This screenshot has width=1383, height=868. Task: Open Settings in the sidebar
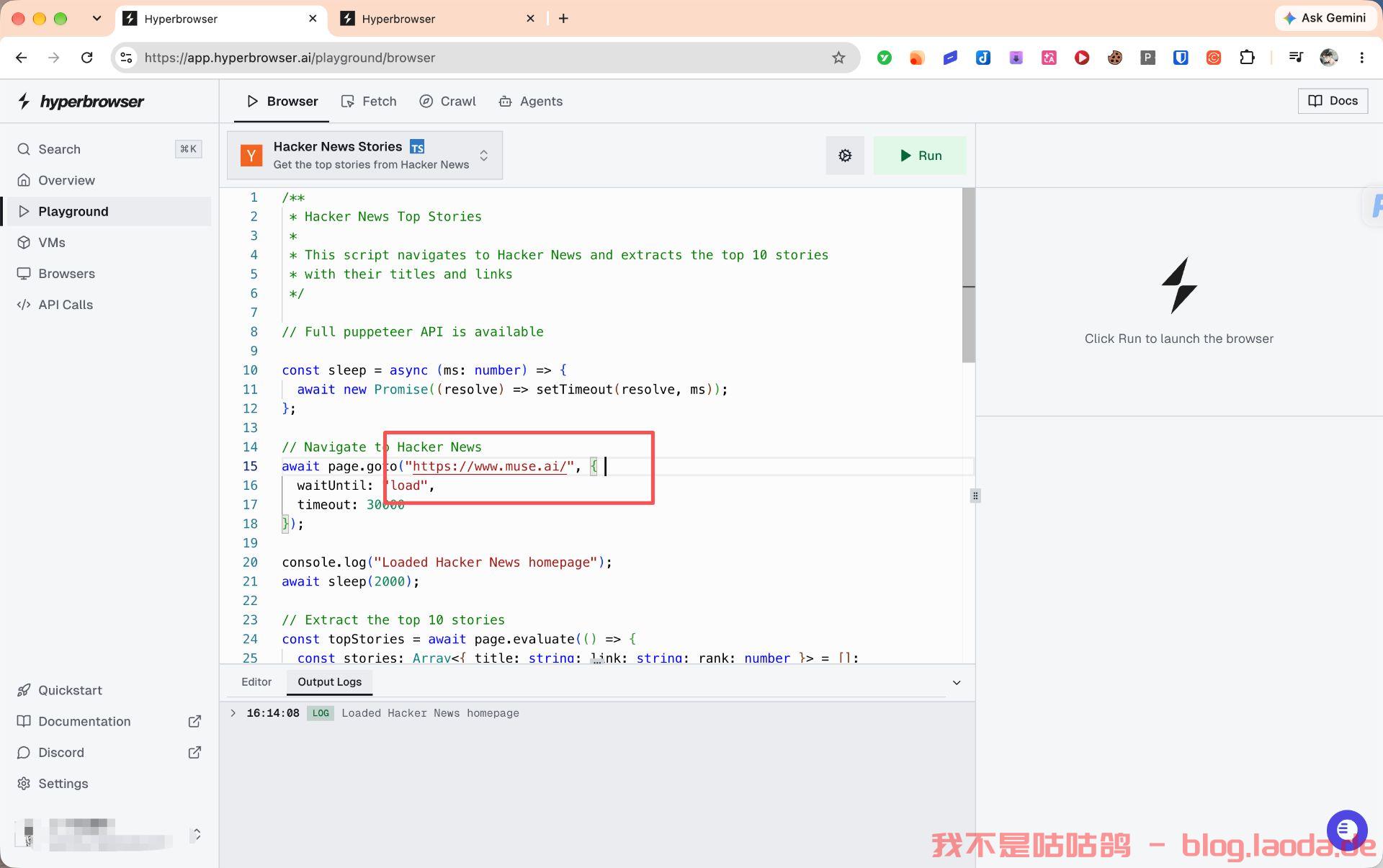(x=109, y=784)
